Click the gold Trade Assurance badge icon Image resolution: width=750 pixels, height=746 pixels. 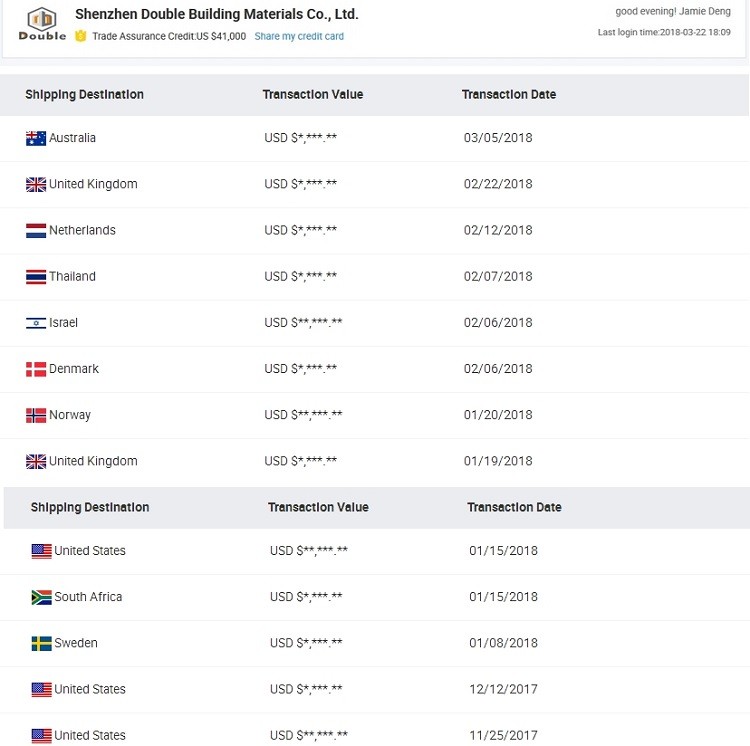pos(81,36)
